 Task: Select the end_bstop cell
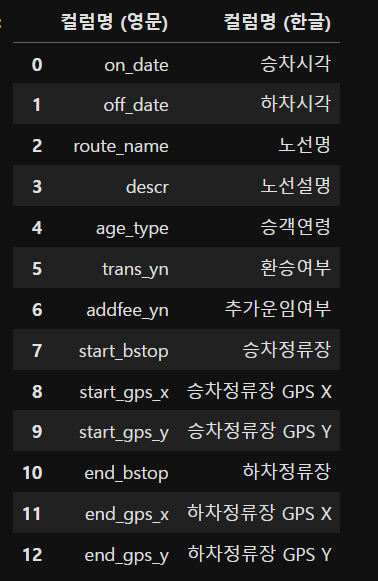pos(126,474)
